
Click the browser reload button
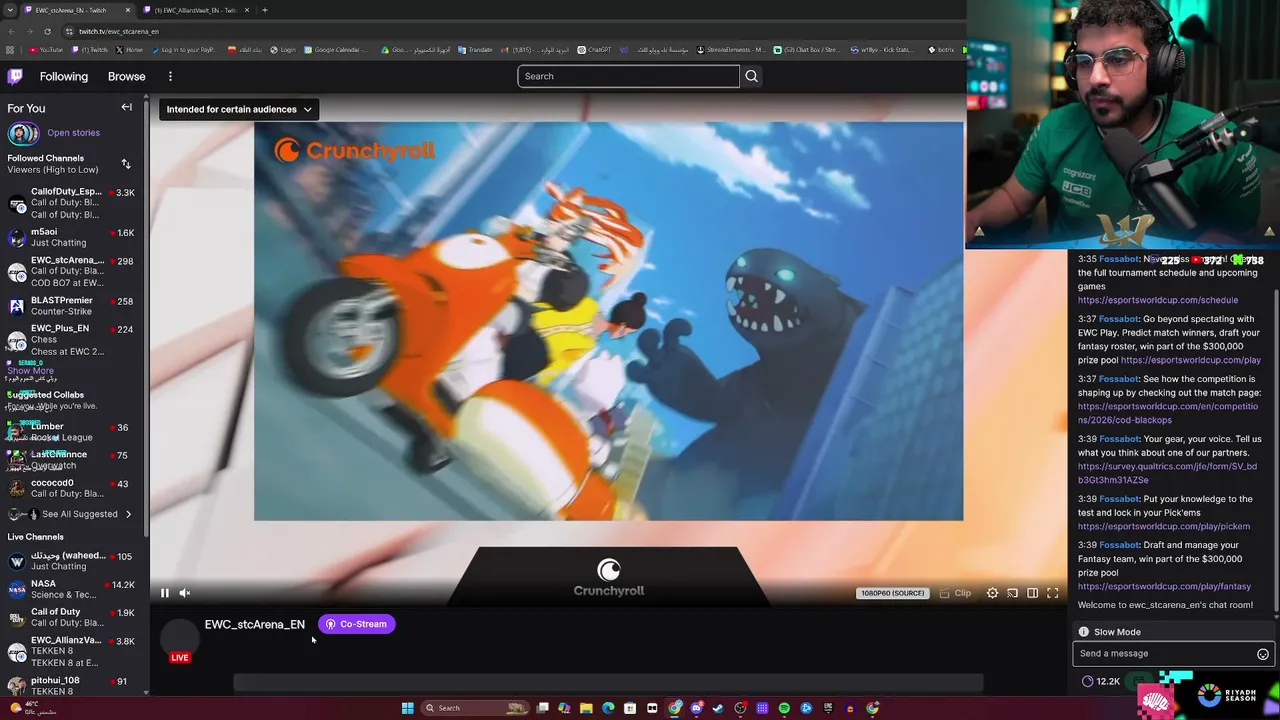(47, 31)
